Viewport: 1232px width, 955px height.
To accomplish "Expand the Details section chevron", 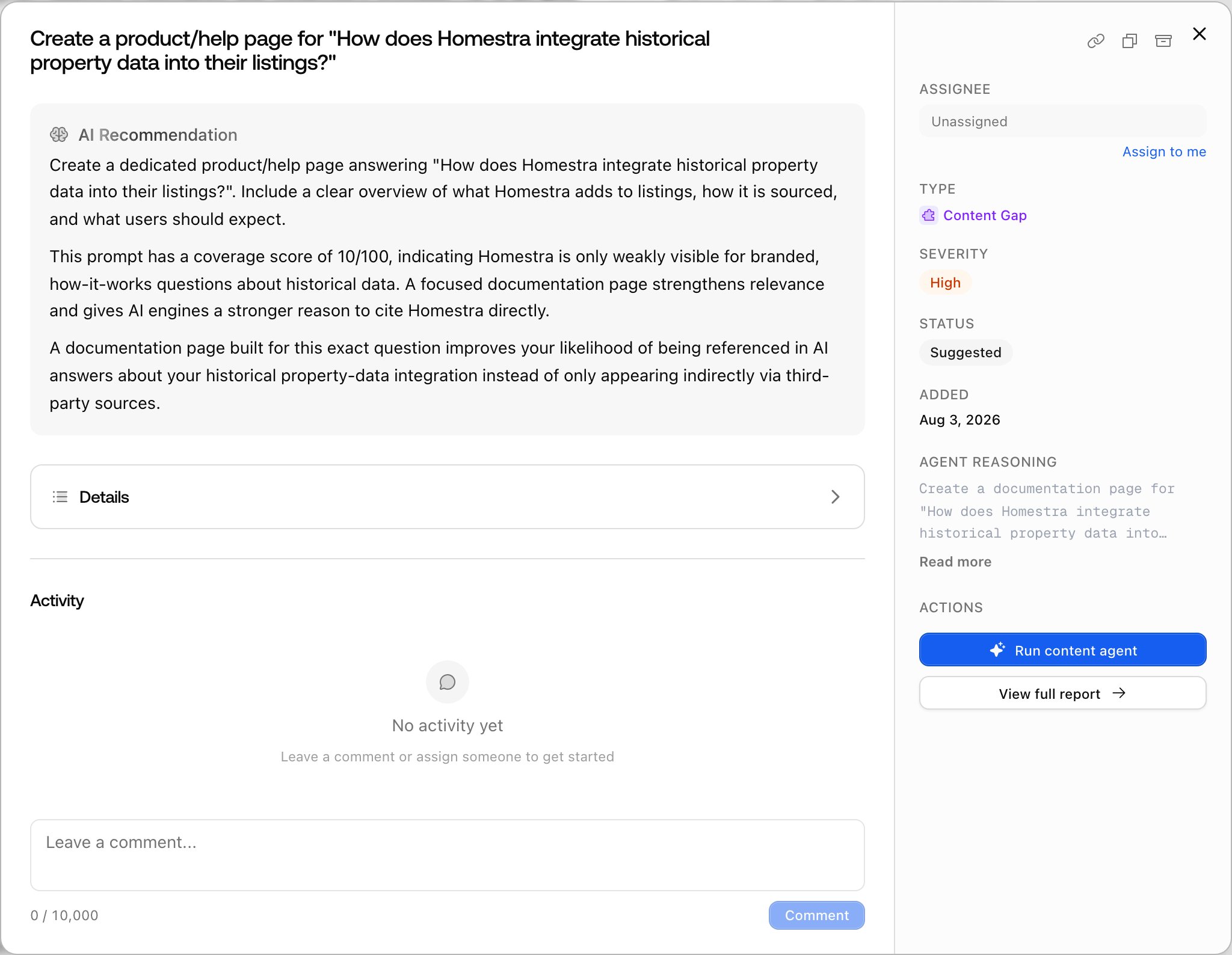I will 835,497.
